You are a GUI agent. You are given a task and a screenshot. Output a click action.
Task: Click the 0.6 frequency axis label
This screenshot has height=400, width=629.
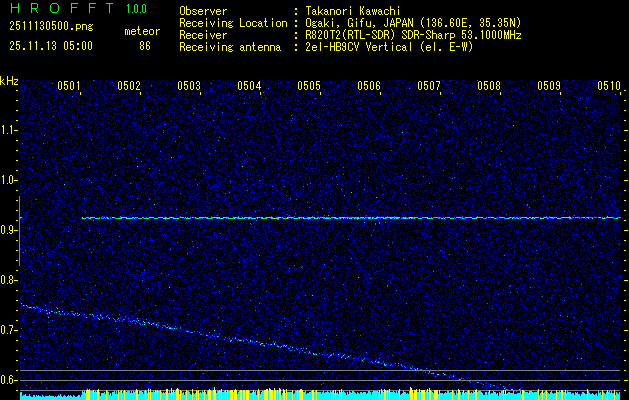coord(9,380)
